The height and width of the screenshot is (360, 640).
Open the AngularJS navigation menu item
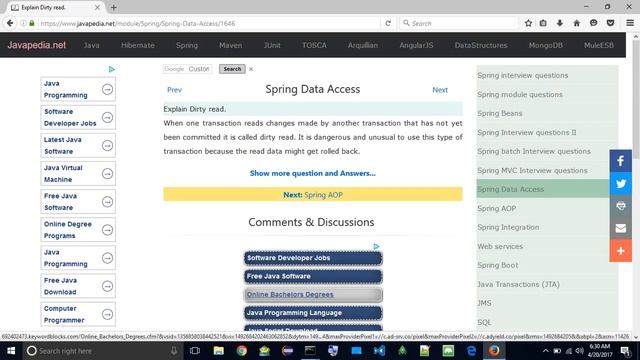coord(416,45)
